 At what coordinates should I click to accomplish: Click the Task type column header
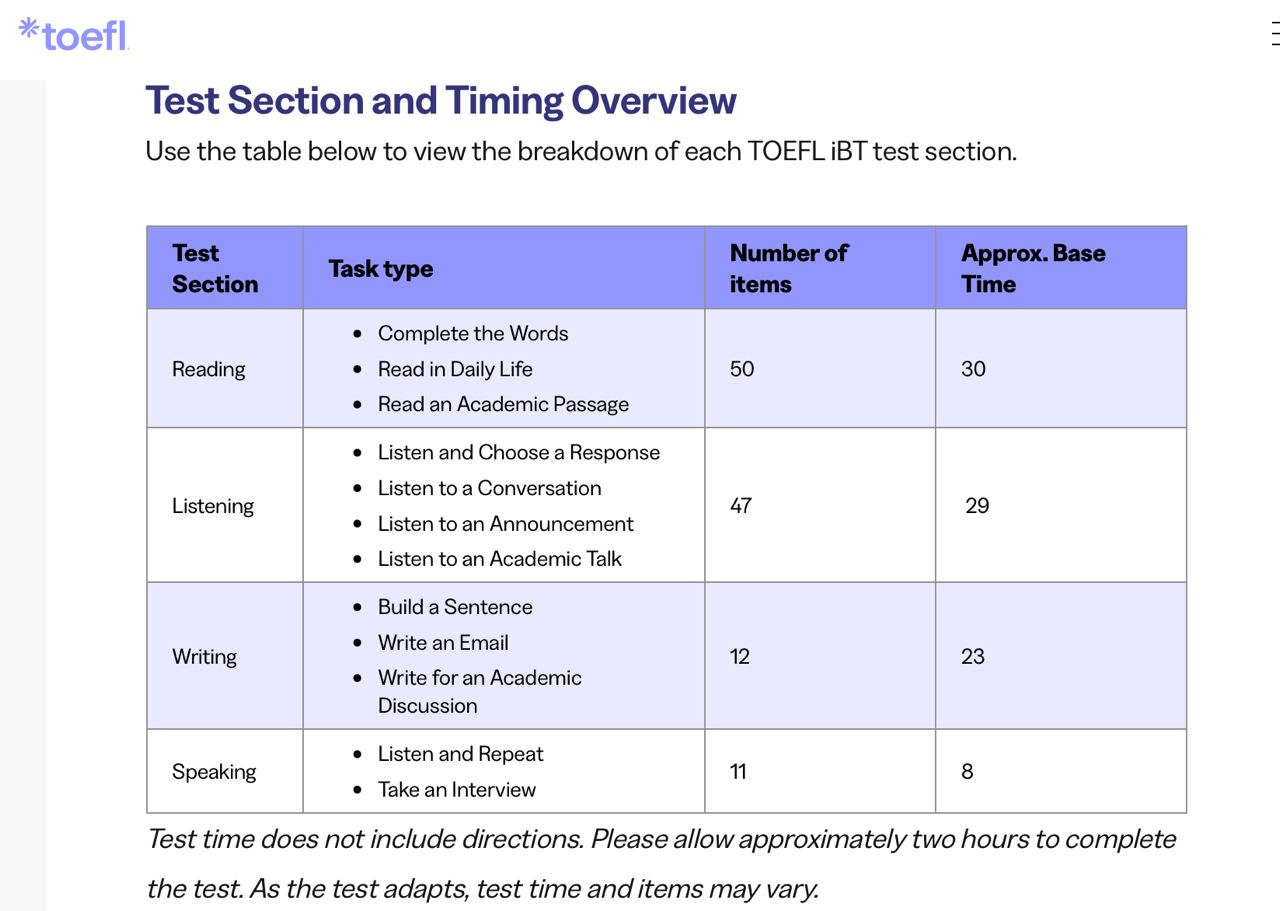(x=381, y=268)
